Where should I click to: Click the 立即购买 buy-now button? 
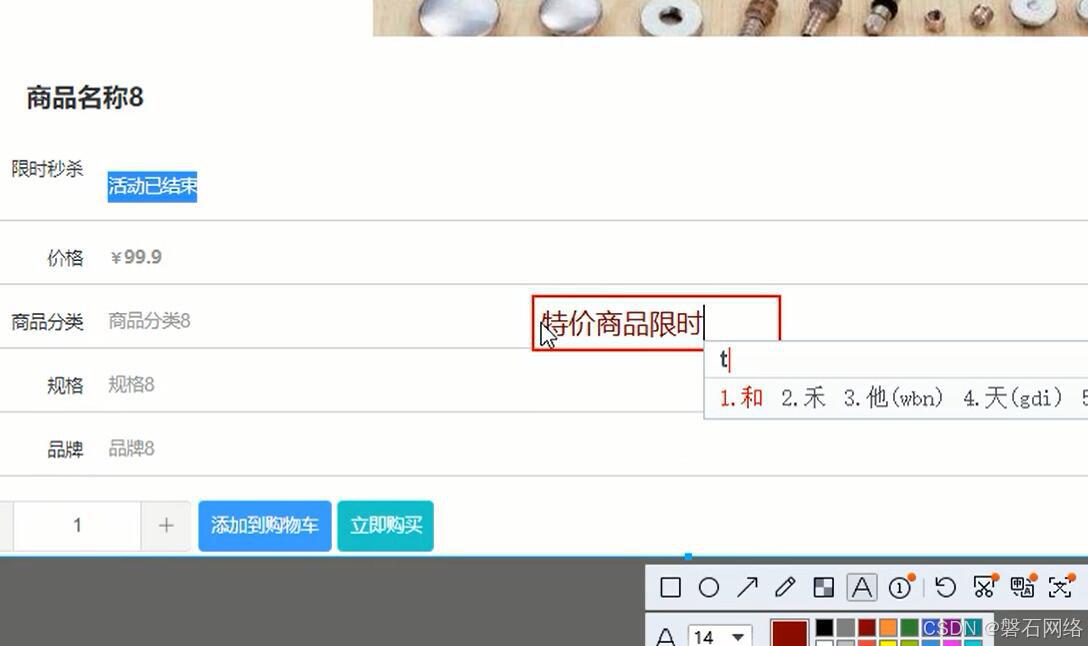click(385, 525)
